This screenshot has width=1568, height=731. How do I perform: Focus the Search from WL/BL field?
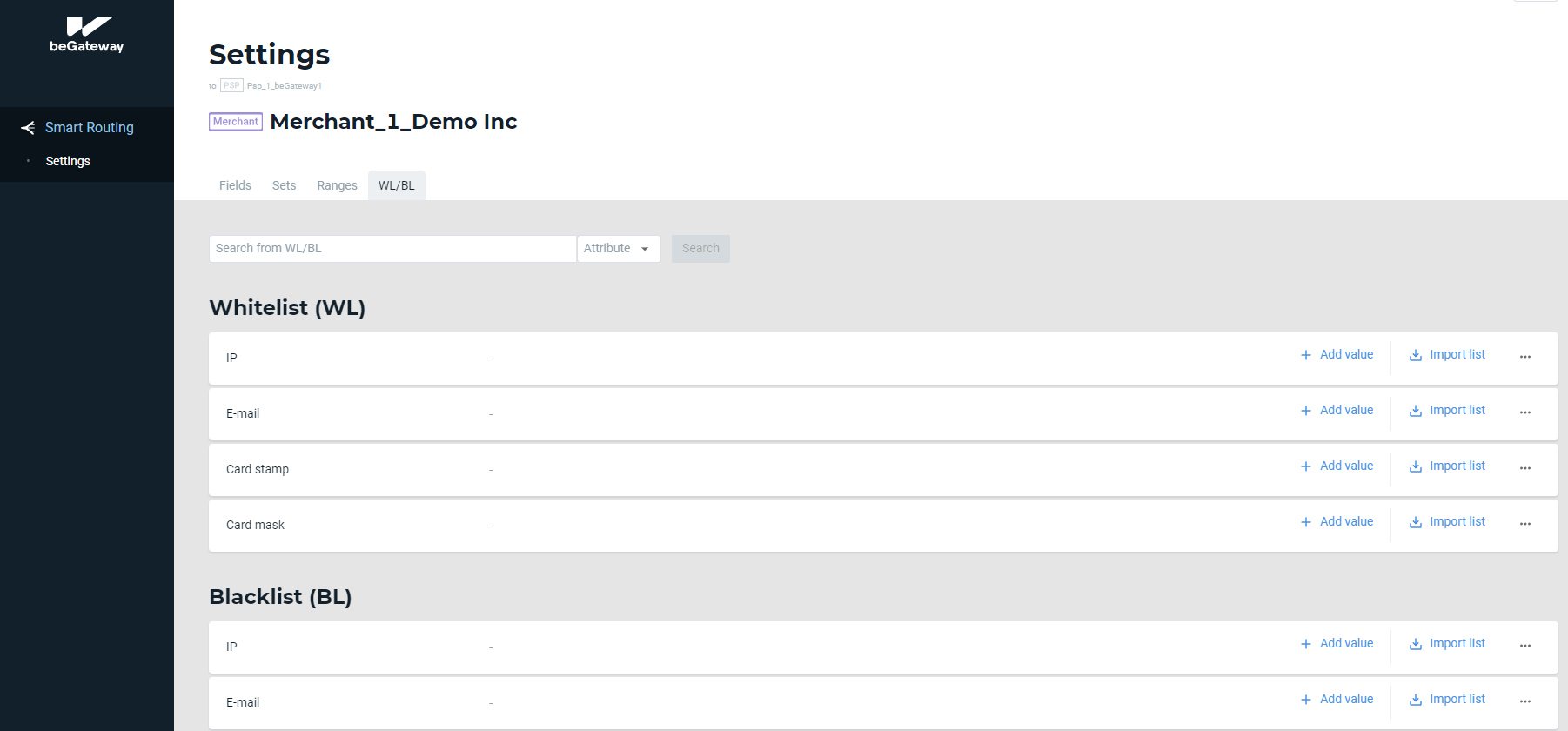pyautogui.click(x=392, y=249)
